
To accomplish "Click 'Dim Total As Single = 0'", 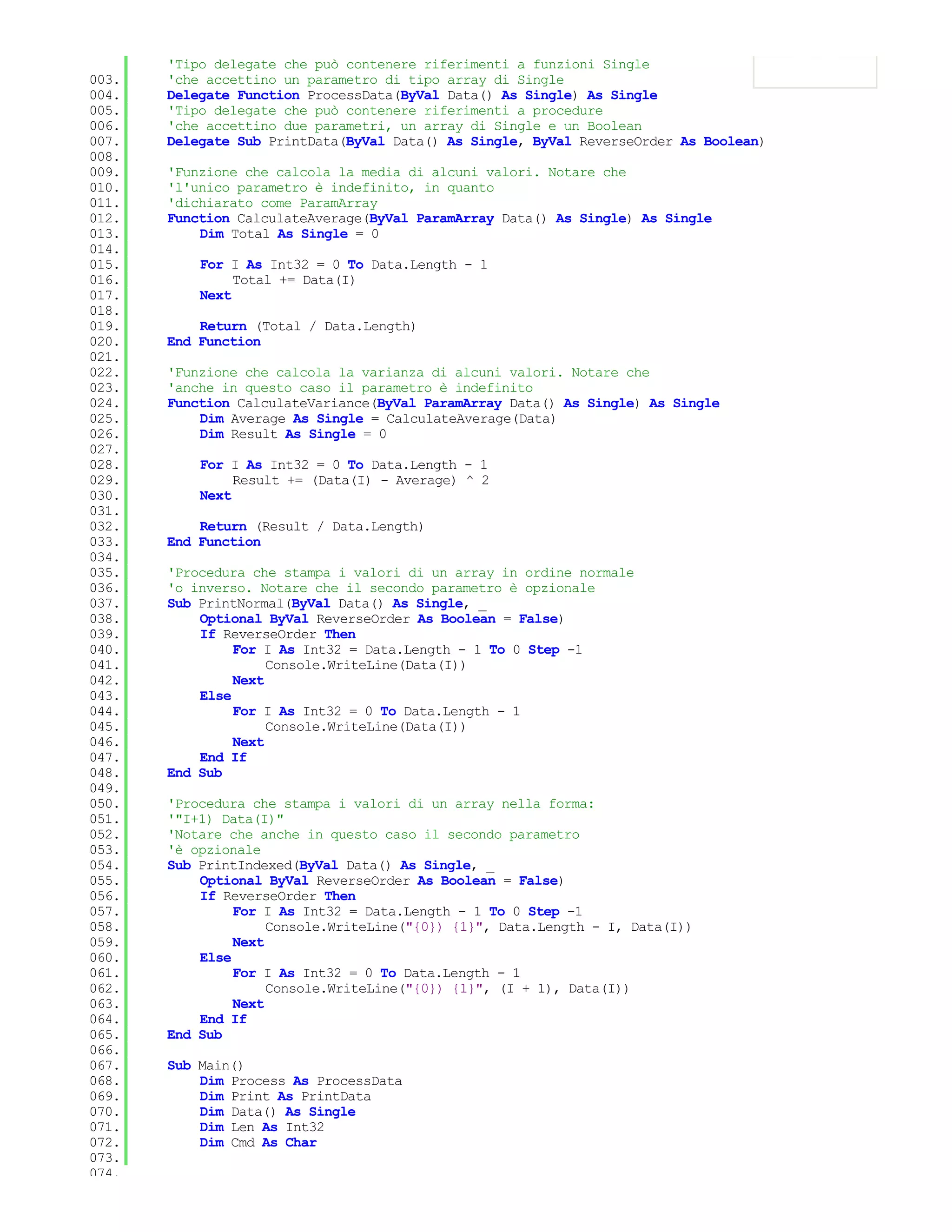I will pos(289,234).
